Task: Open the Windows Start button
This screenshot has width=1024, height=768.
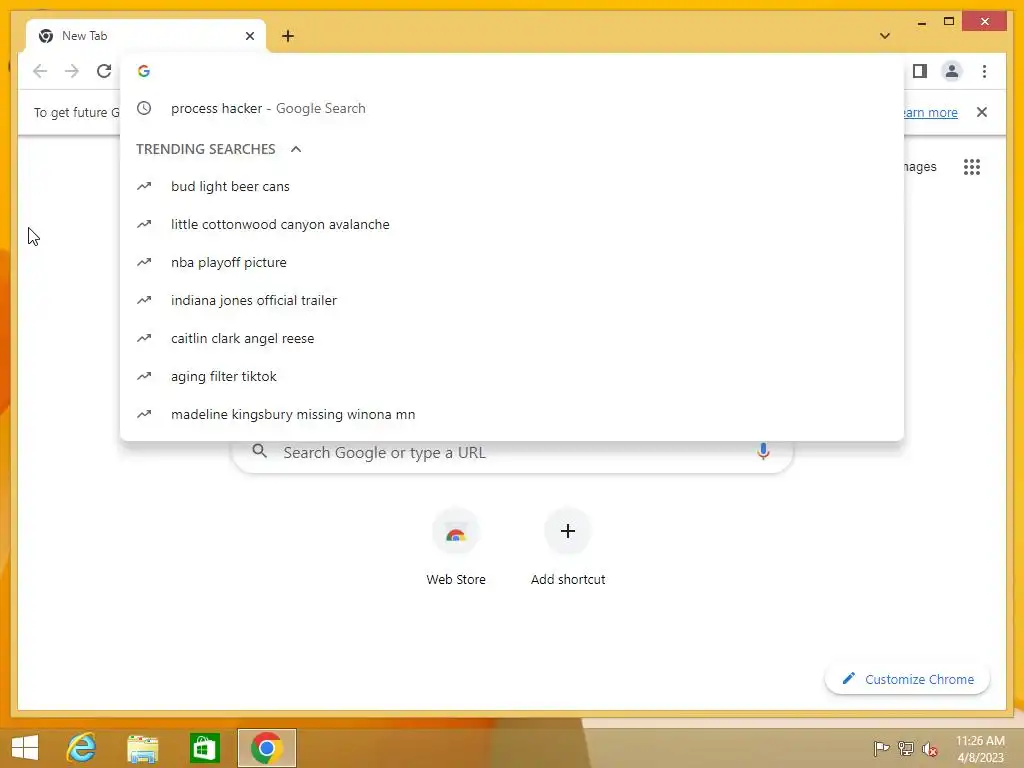Action: click(25, 748)
